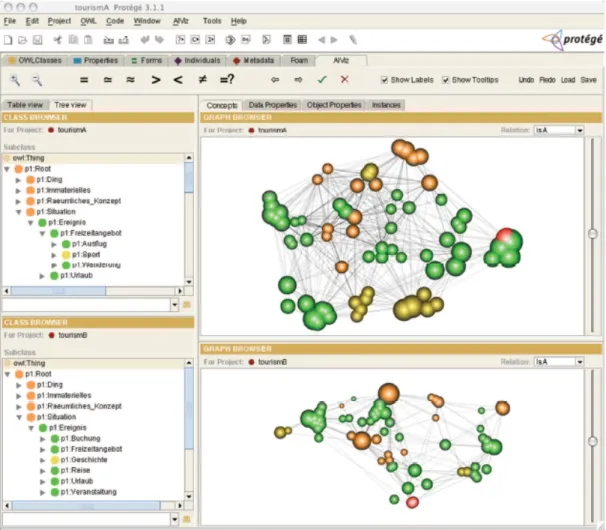Click the pencil edit icon in toolbar
The image size is (606, 530).
click(x=353, y=39)
